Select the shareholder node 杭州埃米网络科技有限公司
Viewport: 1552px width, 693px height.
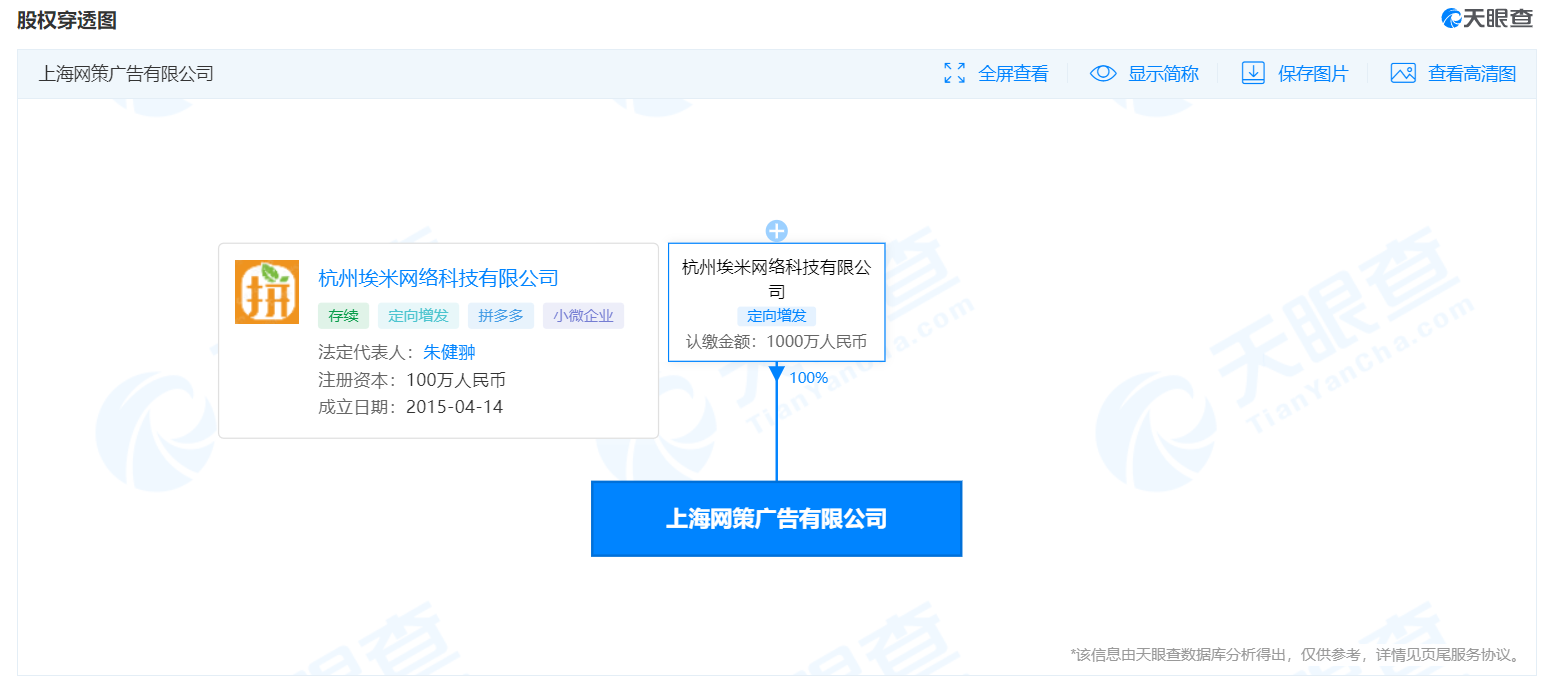pos(776,280)
